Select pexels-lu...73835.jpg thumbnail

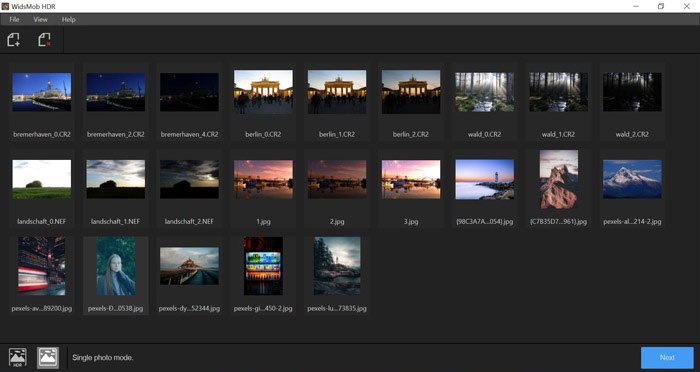click(x=337, y=266)
